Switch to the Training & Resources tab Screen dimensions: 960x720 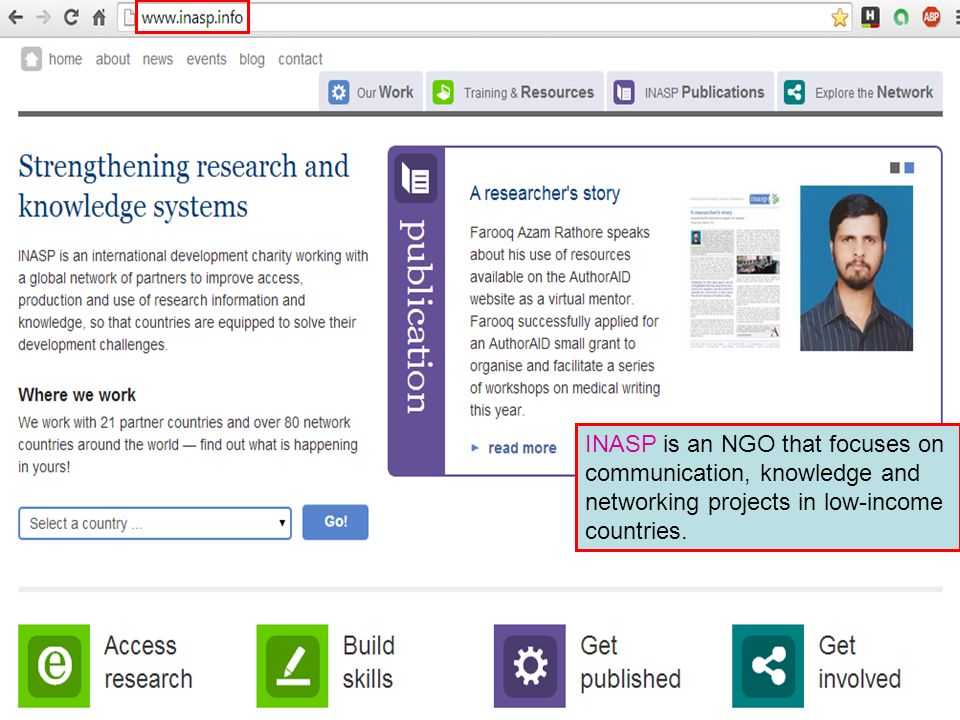click(x=515, y=92)
